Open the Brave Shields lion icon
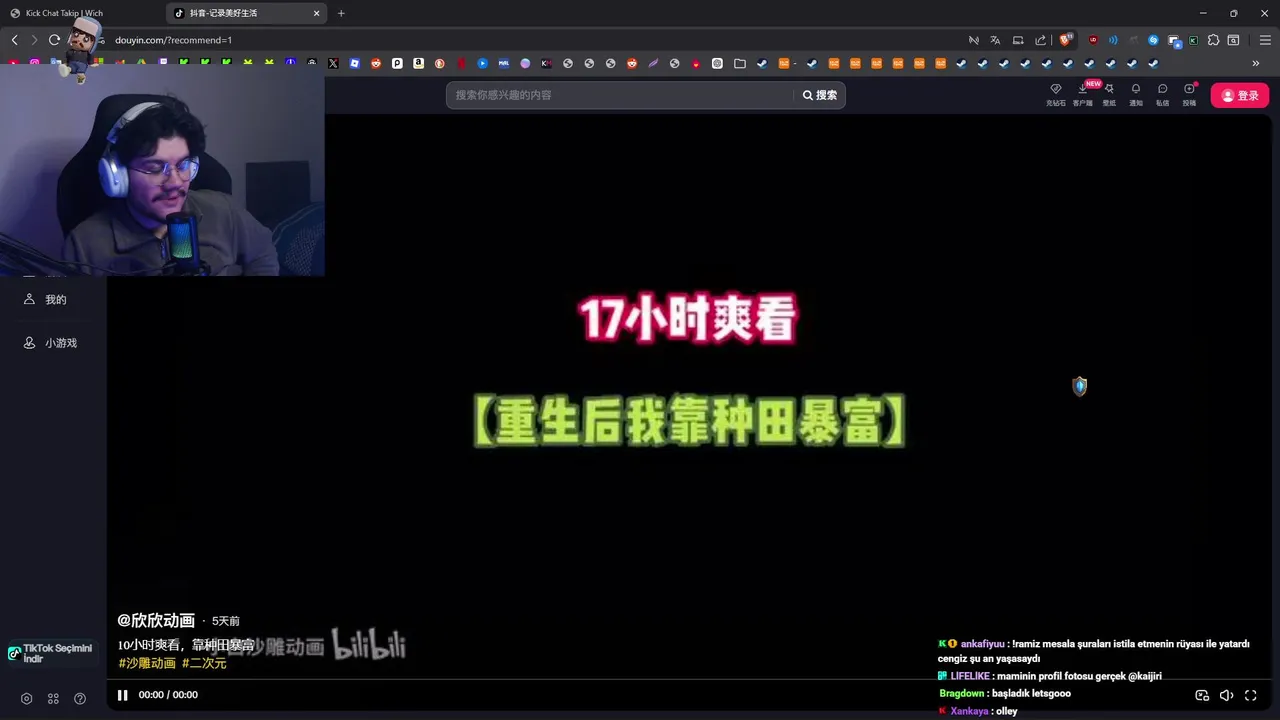 pos(1066,40)
